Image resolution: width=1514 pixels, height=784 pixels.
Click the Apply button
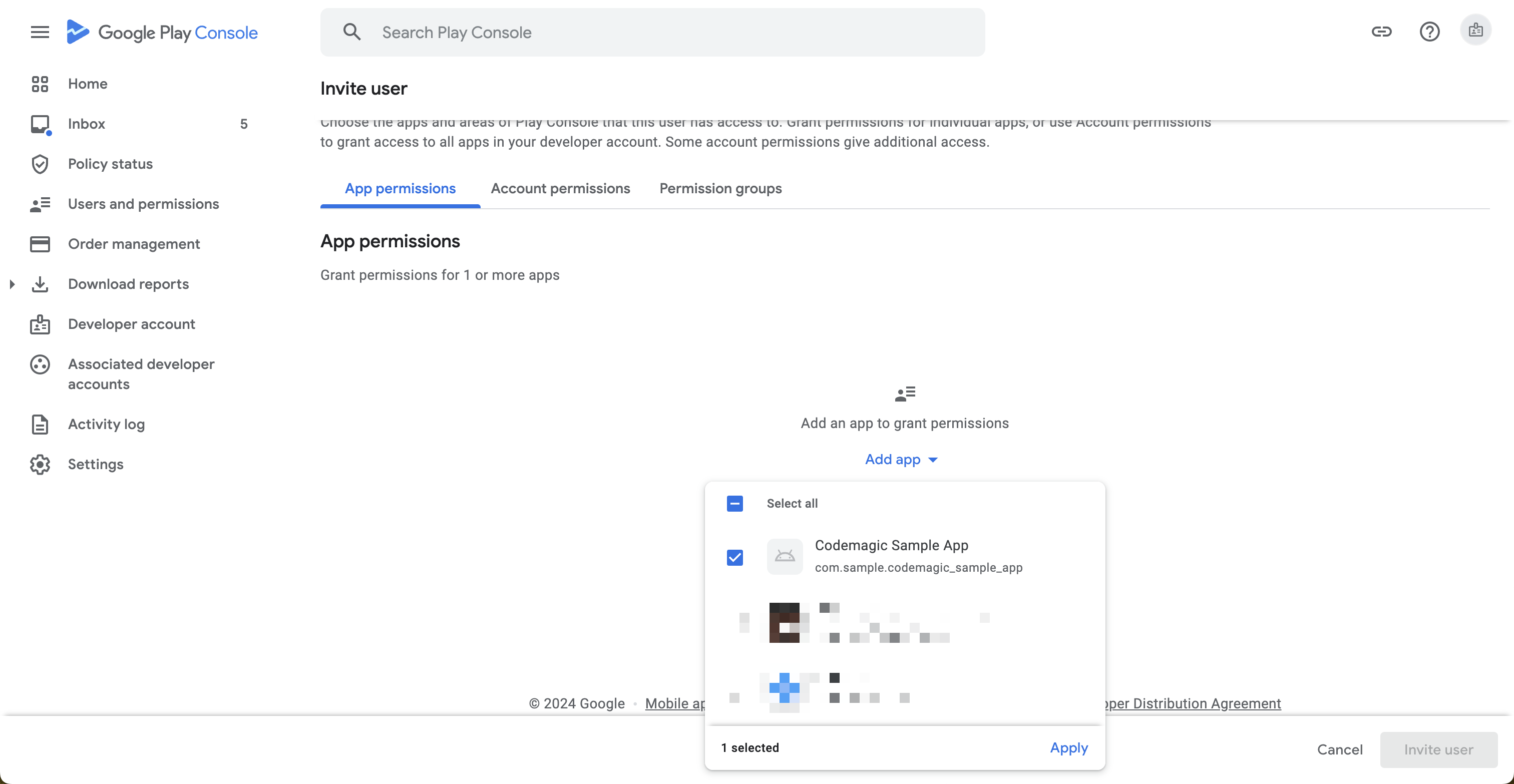click(x=1069, y=747)
